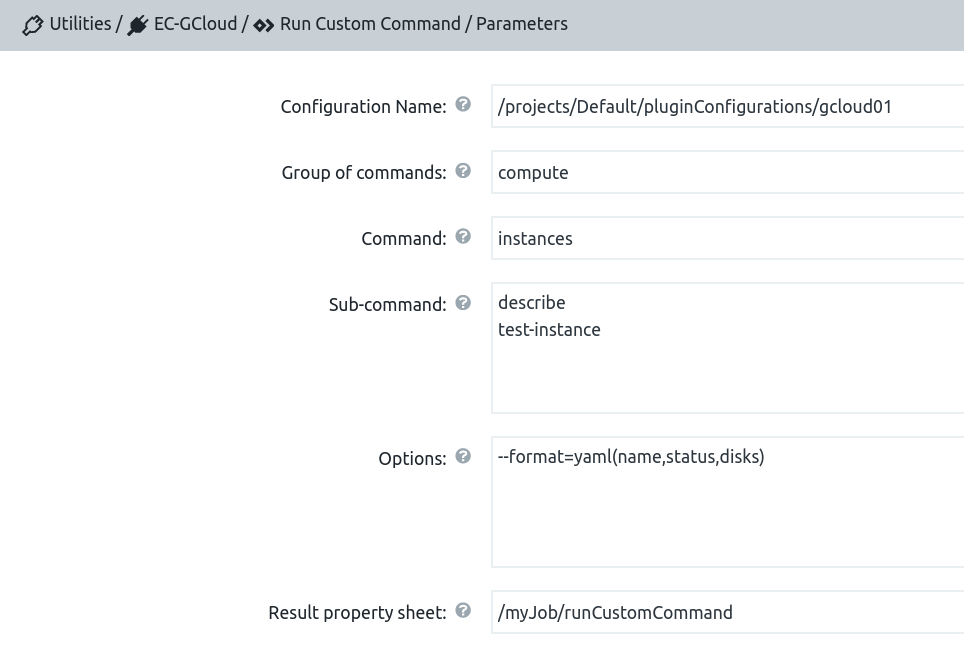964x656 pixels.
Task: Open help for Configuration Name field
Action: [x=463, y=105]
